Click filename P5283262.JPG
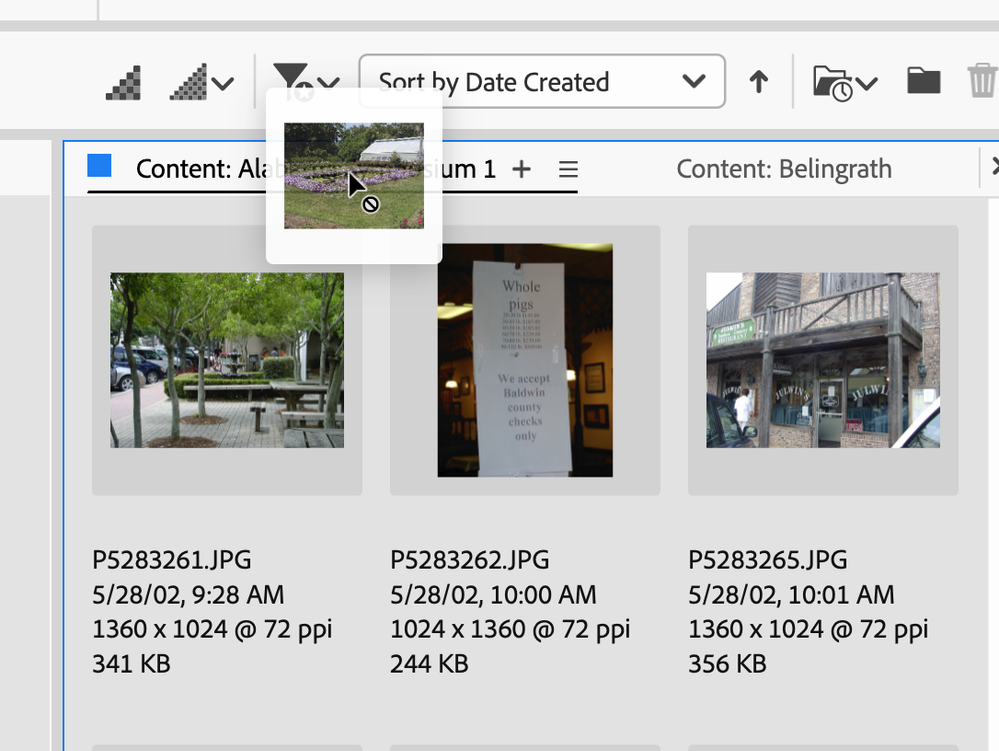 pos(470,560)
